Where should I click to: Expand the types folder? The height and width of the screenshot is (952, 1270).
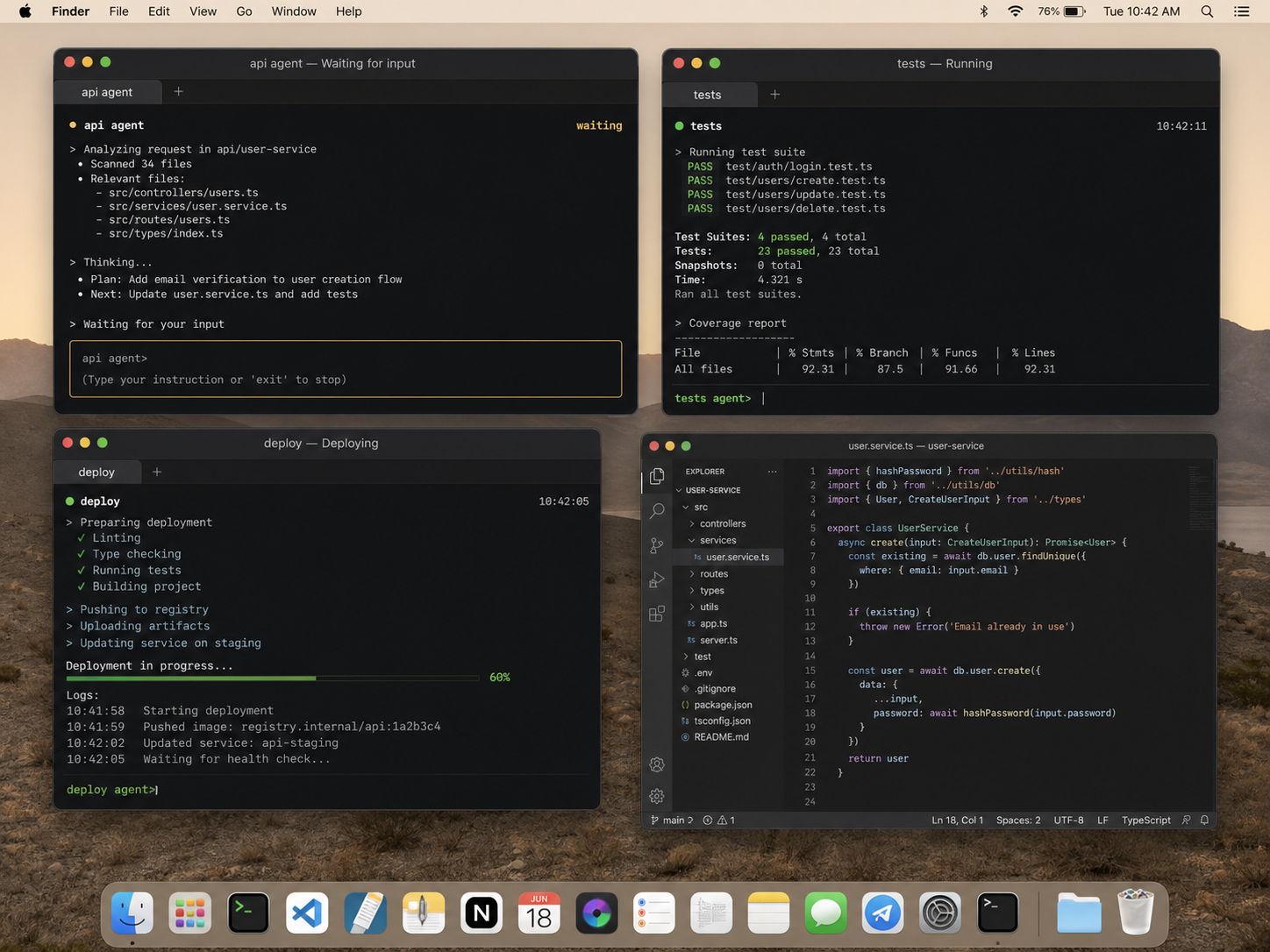[x=692, y=591]
